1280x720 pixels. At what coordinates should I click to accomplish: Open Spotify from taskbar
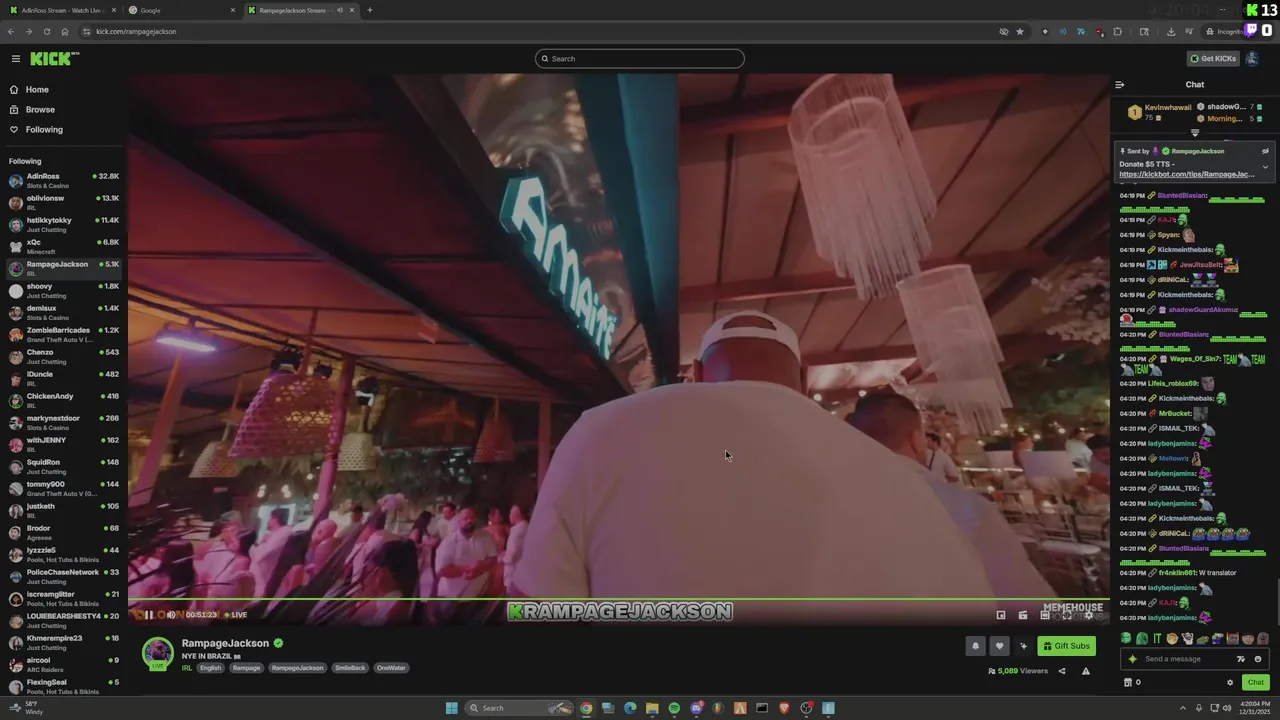(674, 708)
